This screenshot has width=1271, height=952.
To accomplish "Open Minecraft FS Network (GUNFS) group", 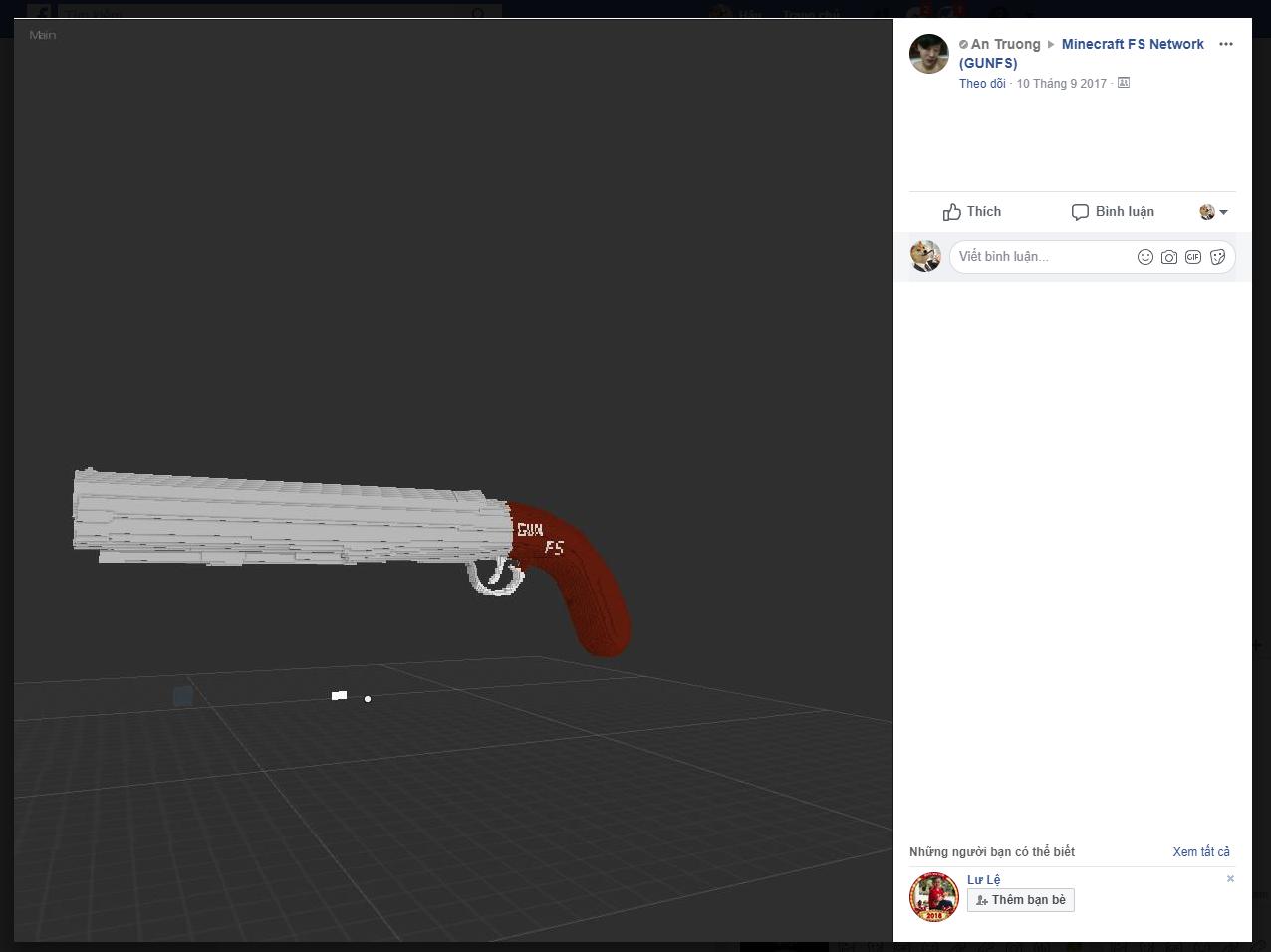I will click(x=1132, y=44).
